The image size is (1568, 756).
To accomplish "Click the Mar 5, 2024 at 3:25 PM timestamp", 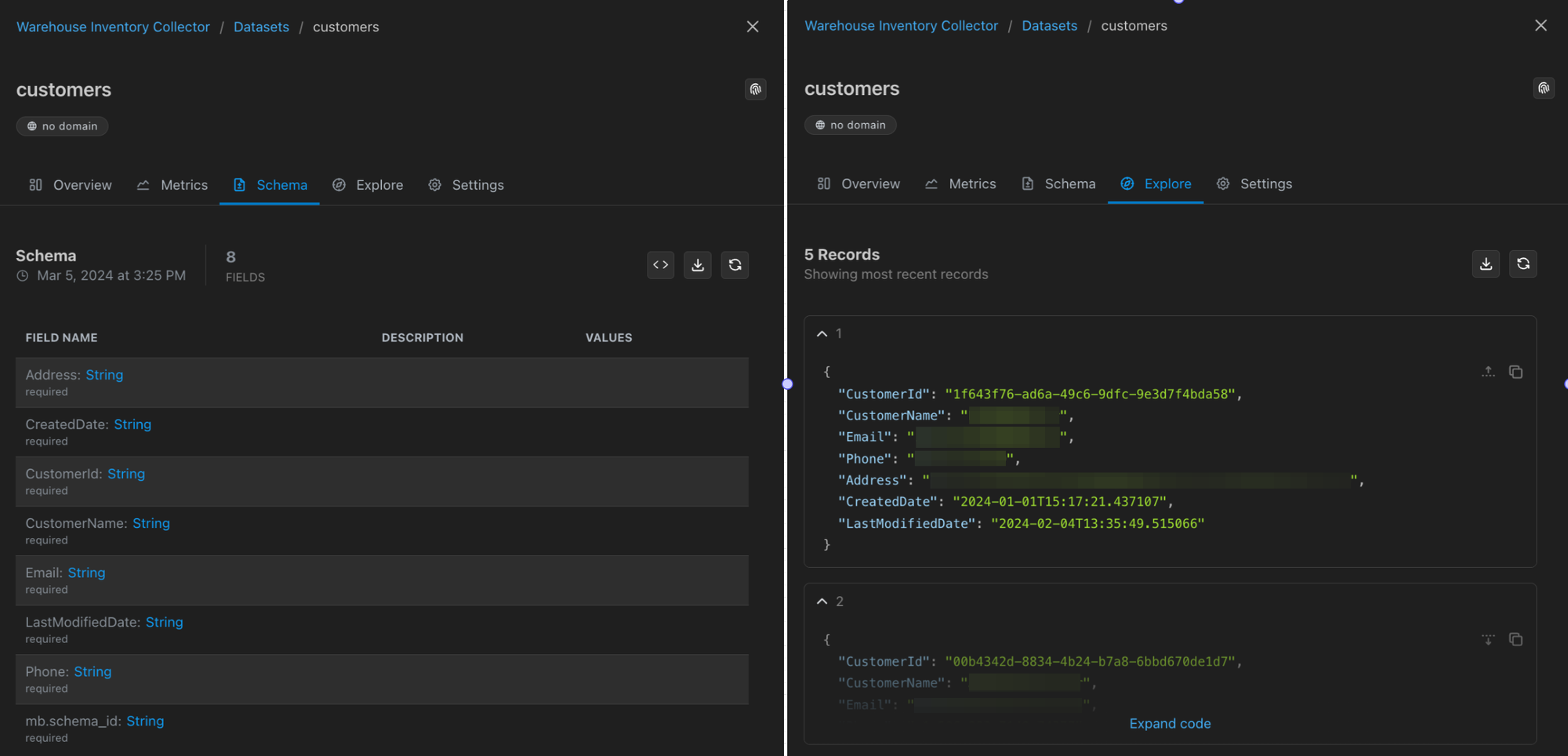I will click(x=111, y=276).
